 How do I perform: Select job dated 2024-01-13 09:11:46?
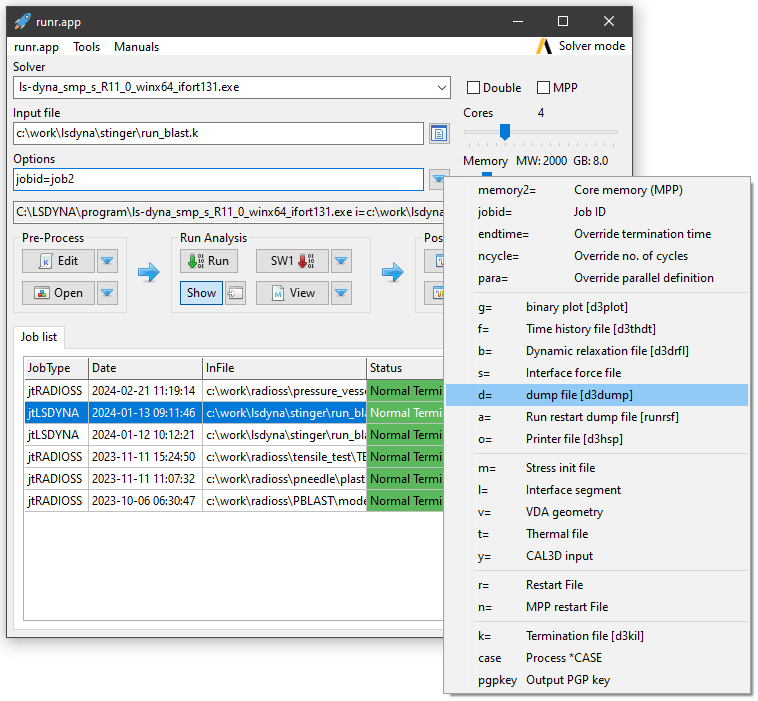pos(234,413)
